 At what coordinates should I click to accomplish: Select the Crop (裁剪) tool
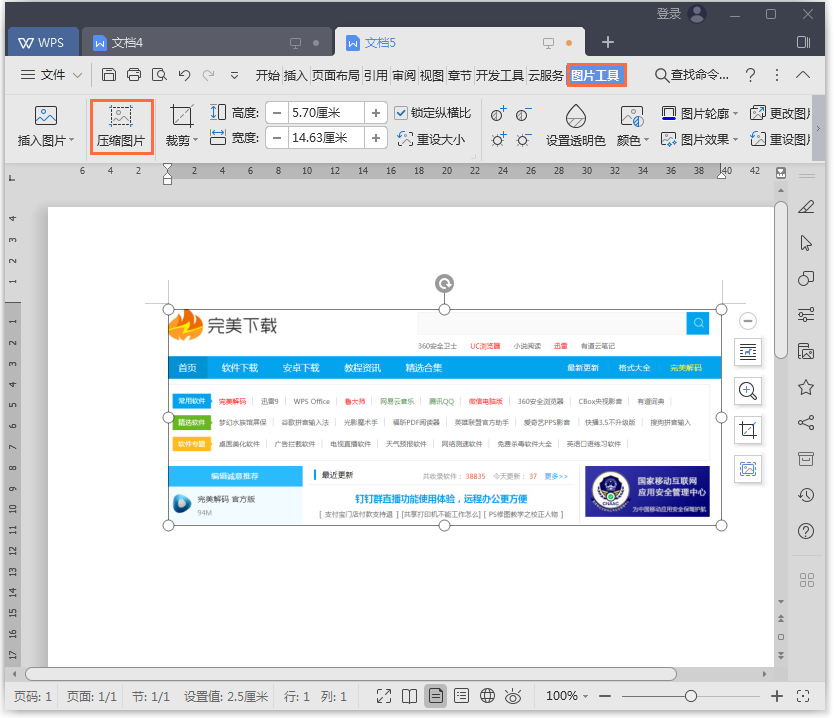click(x=181, y=127)
